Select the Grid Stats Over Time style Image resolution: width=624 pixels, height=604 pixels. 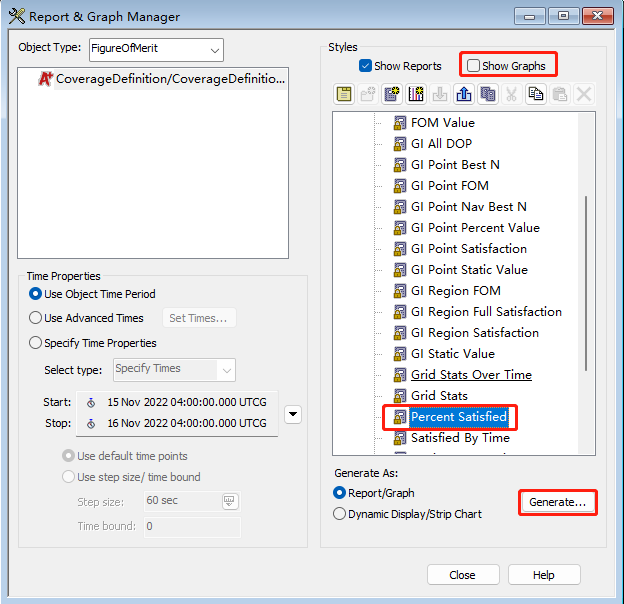click(x=470, y=375)
